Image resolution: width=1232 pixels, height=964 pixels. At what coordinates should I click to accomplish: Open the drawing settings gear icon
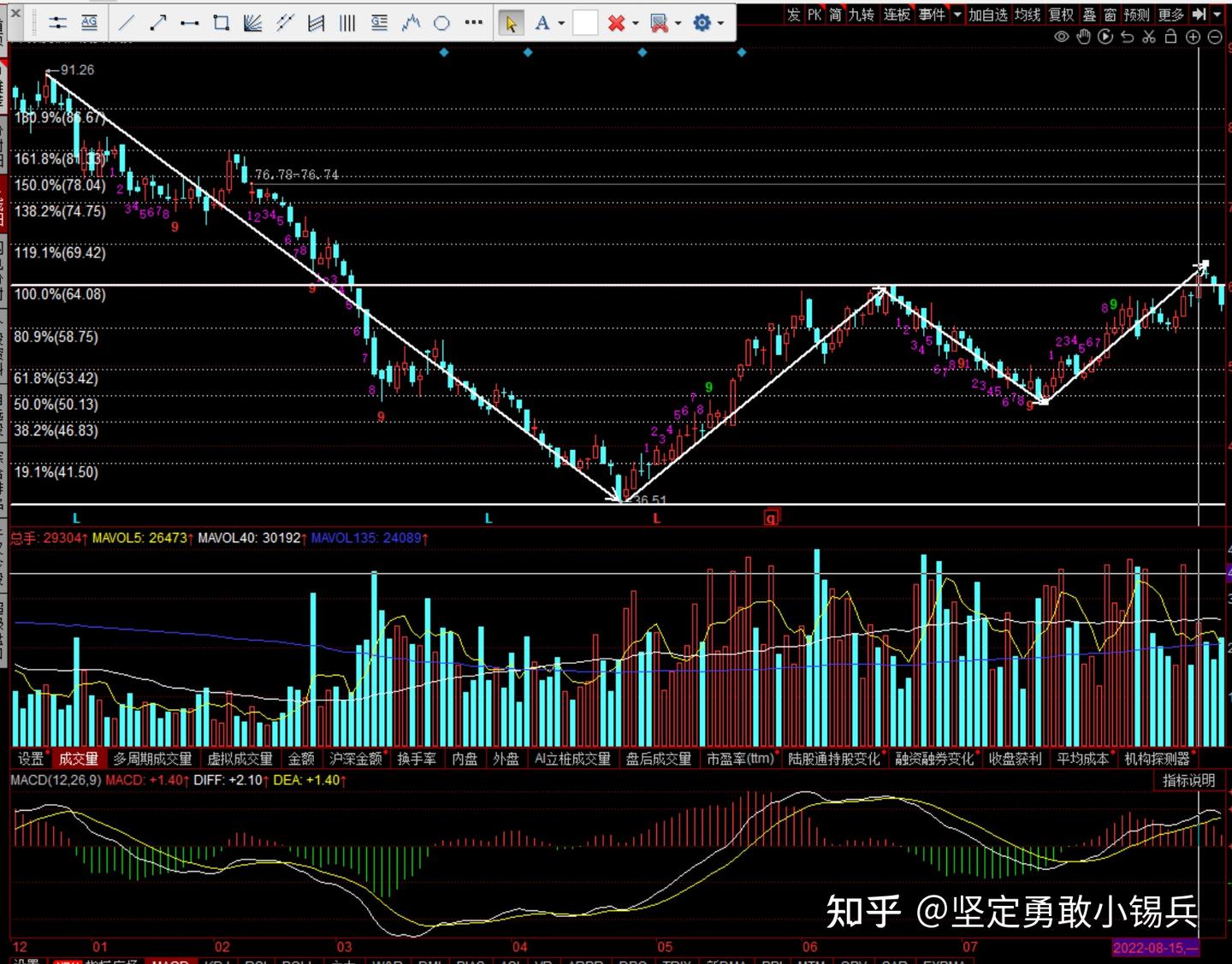pyautogui.click(x=702, y=23)
